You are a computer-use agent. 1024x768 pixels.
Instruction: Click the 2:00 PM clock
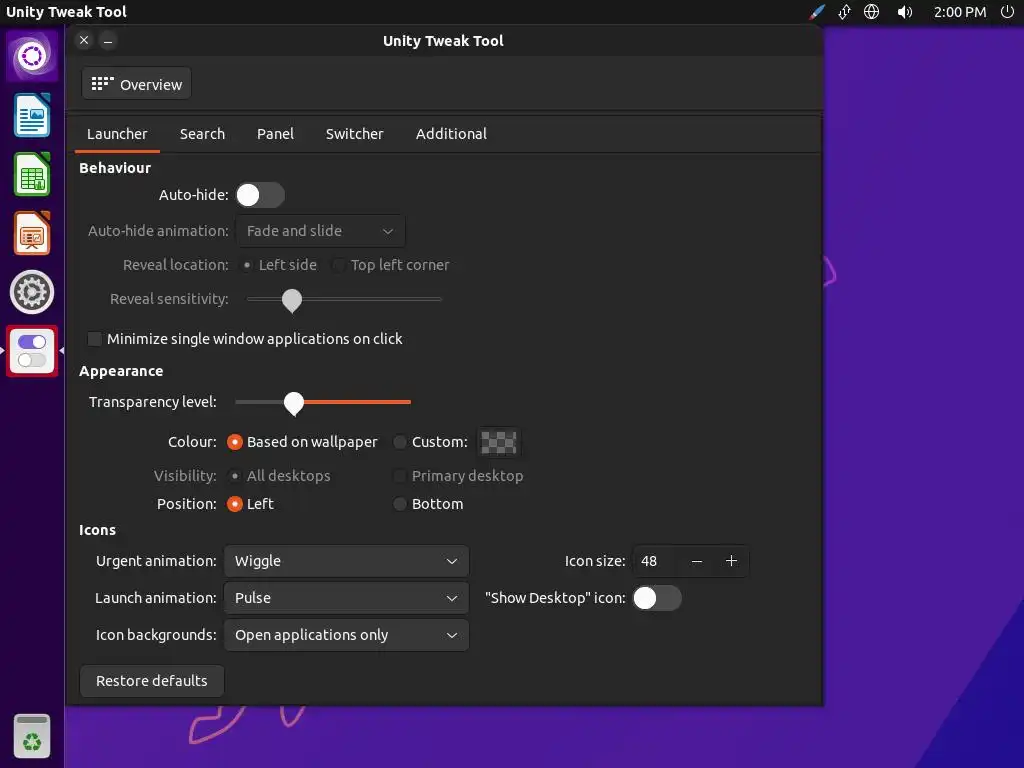pyautogui.click(x=959, y=12)
